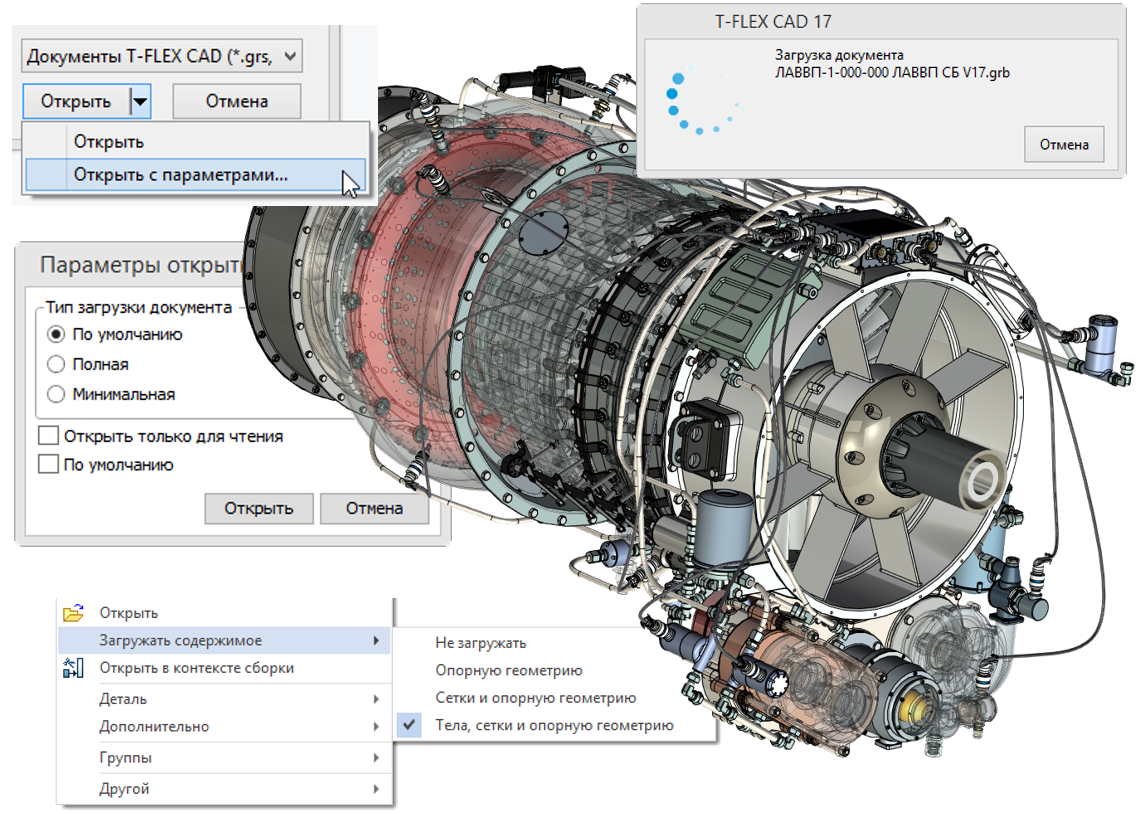Choose Сетки и опорную геометрию option
The image size is (1140, 814).
point(535,698)
